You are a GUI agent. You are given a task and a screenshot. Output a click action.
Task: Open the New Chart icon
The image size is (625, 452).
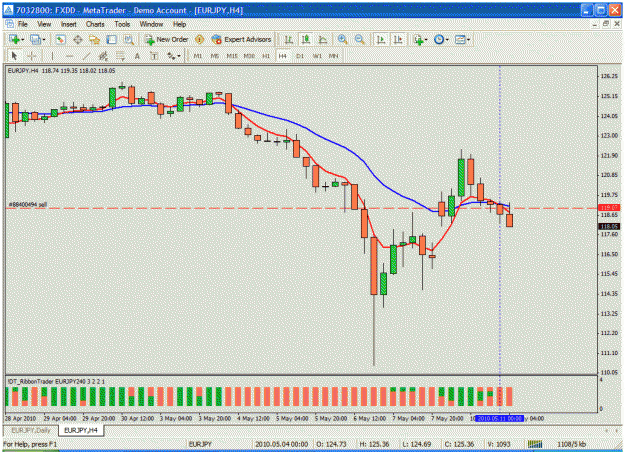point(14,39)
